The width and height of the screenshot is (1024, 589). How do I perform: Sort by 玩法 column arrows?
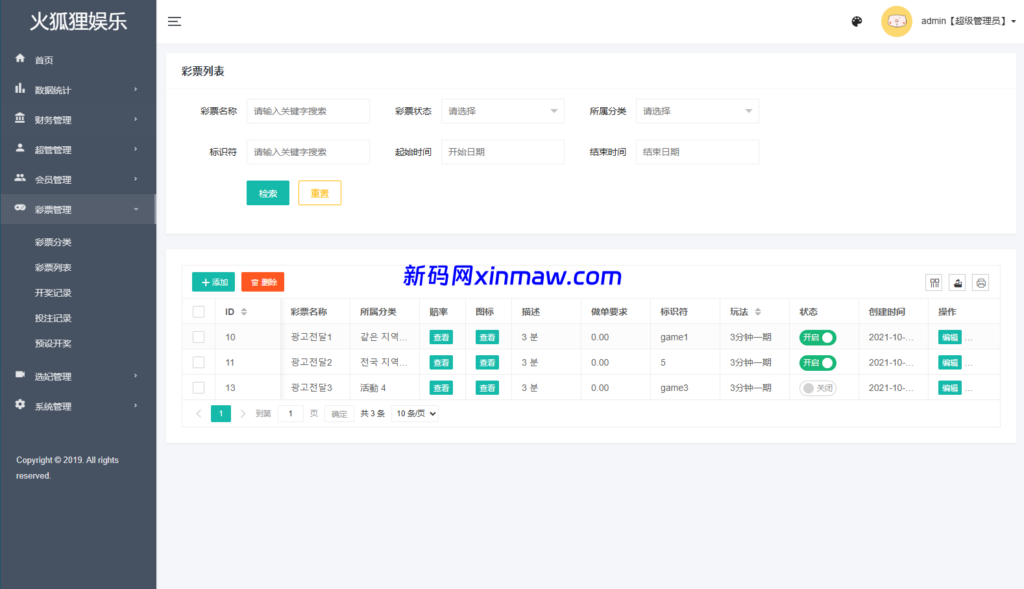[x=758, y=311]
